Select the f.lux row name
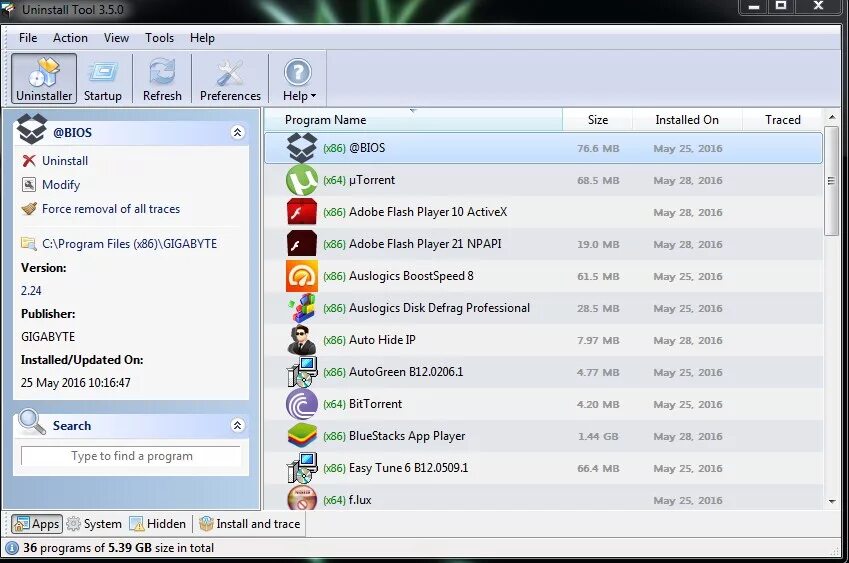The image size is (849, 563). pyautogui.click(x=360, y=500)
